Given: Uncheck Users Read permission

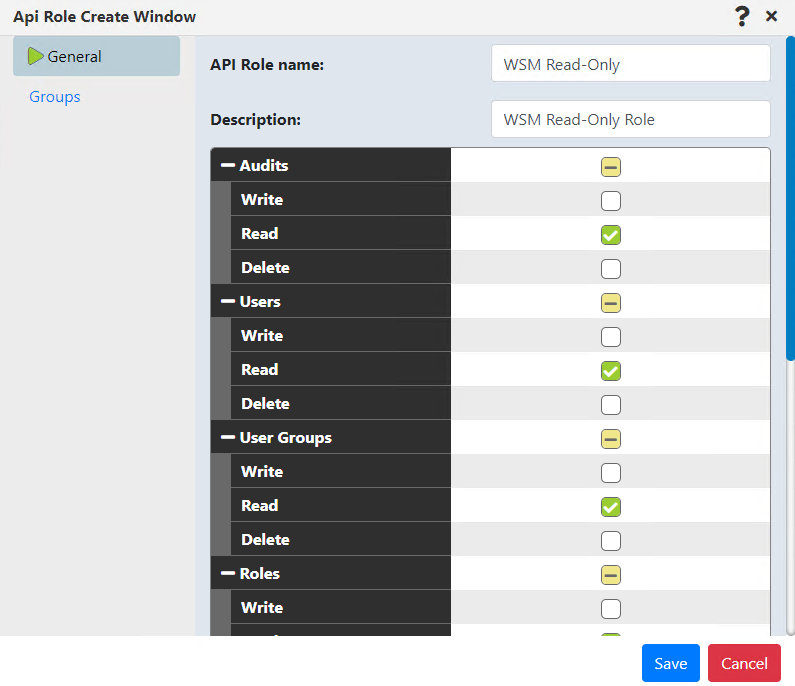Looking at the screenshot, I should (x=610, y=371).
